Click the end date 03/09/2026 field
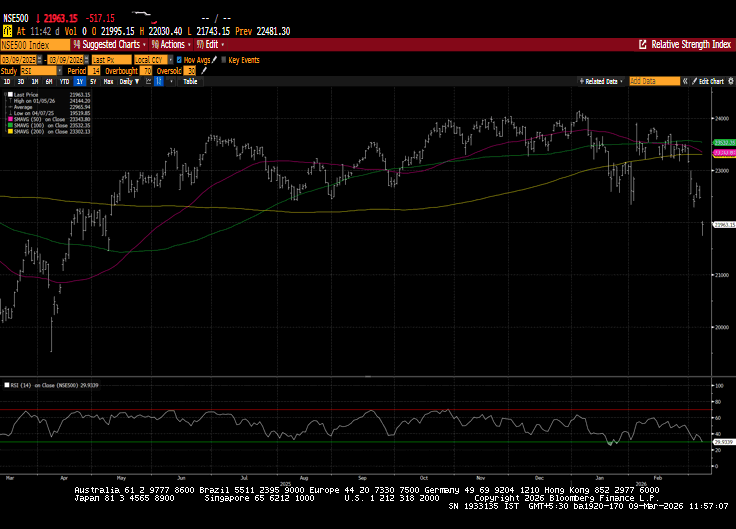 click(66, 60)
